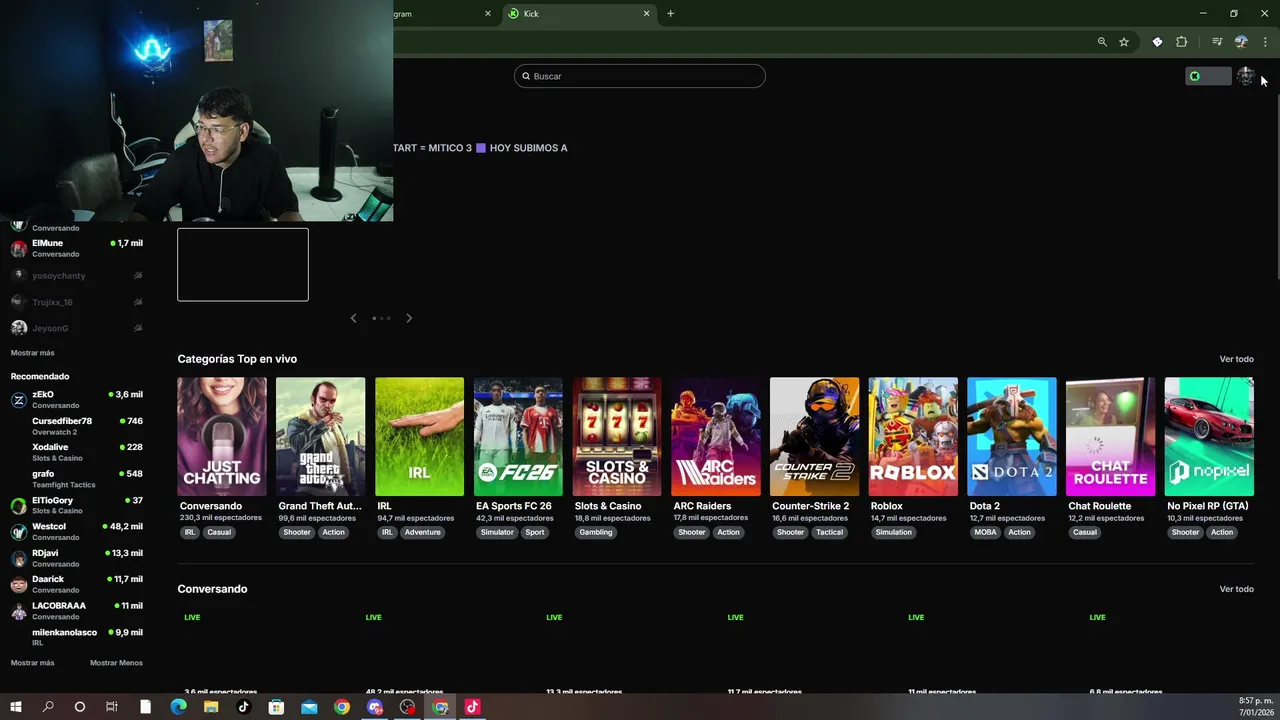Open Daarick channel in sidebar
The height and width of the screenshot is (720, 1280).
tap(77, 584)
